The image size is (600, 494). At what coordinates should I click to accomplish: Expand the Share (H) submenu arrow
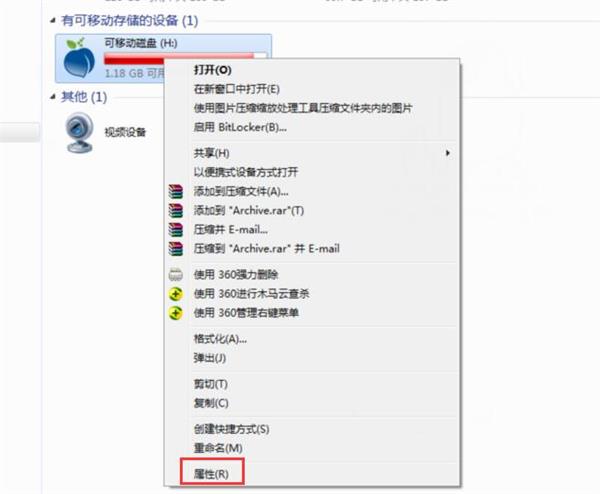(x=448, y=153)
